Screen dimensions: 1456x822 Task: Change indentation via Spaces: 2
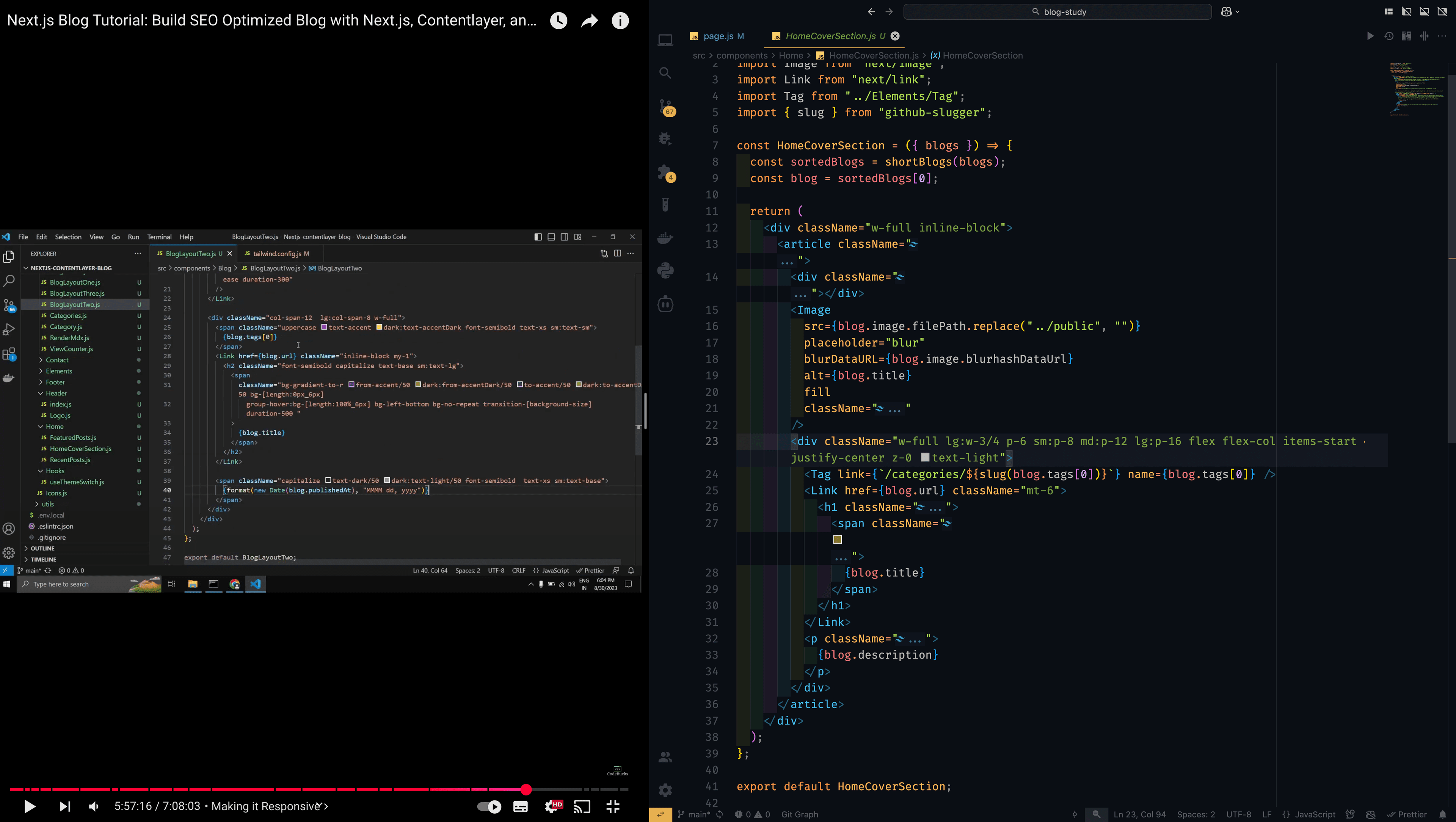click(1196, 815)
